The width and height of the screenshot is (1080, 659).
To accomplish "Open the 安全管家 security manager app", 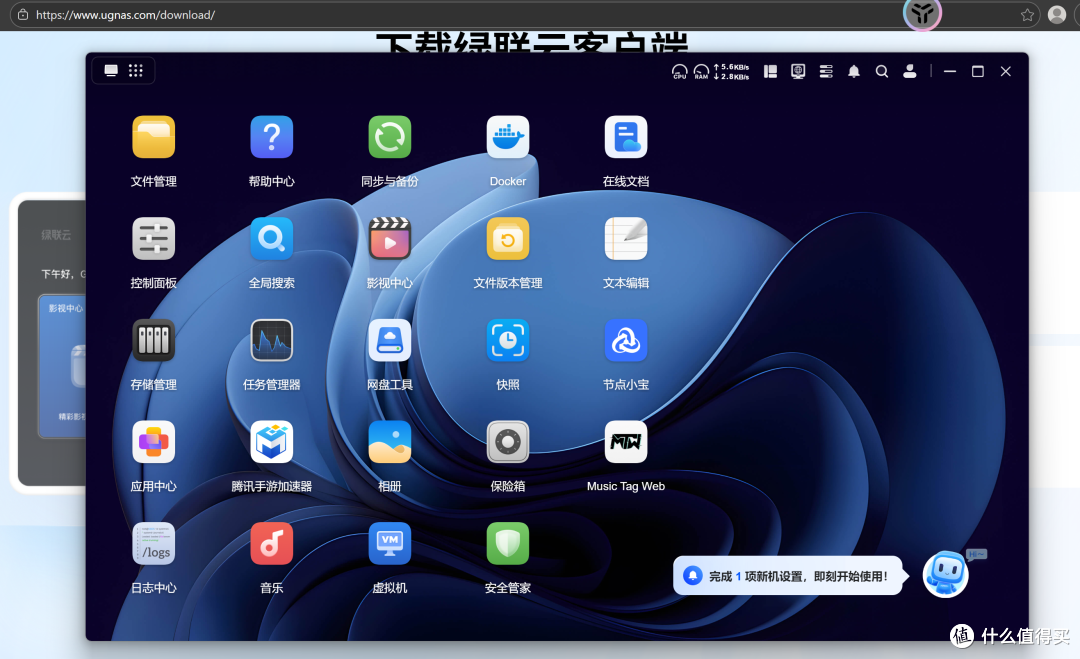I will point(508,544).
